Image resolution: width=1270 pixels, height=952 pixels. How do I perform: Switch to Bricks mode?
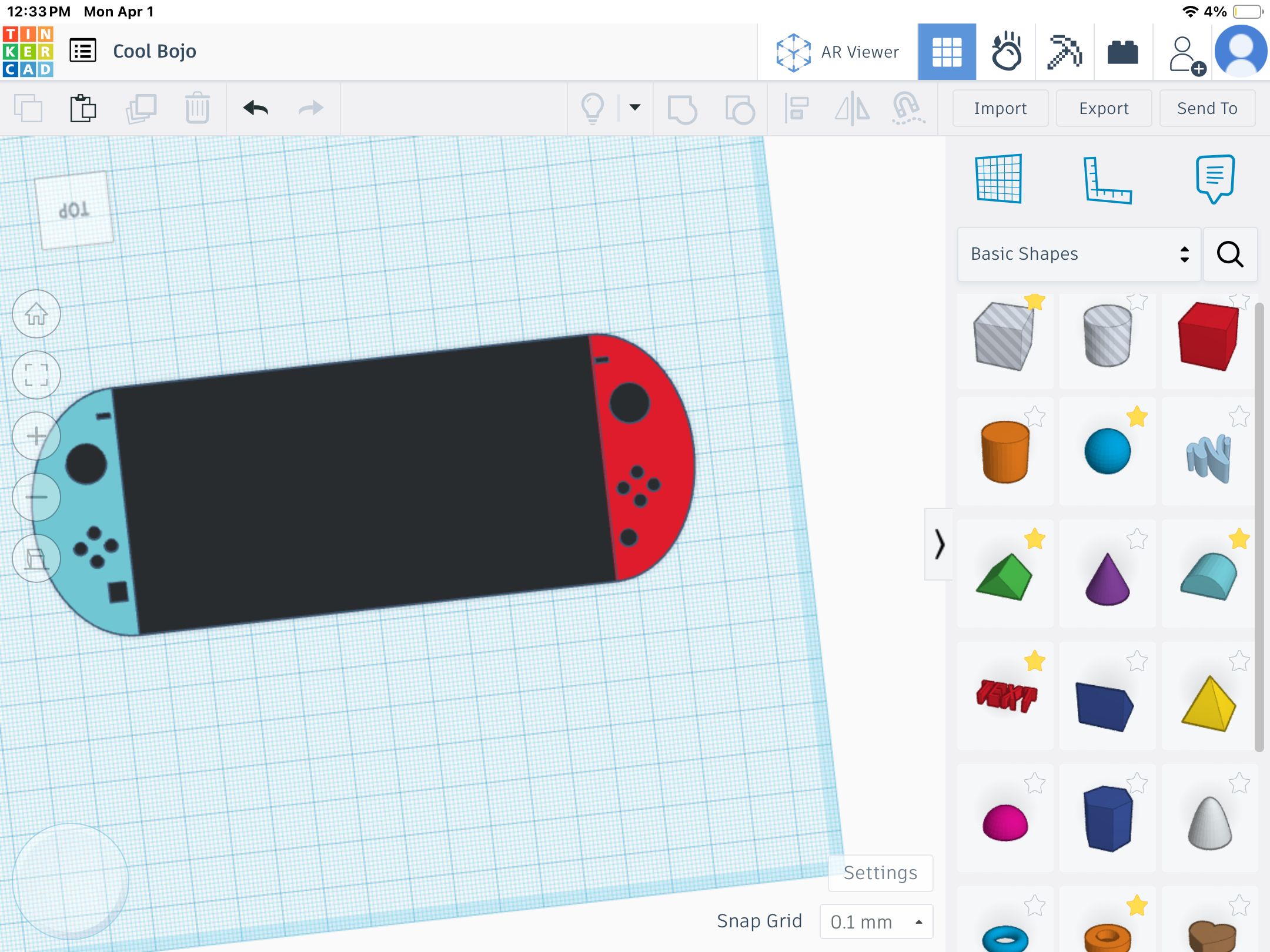[x=1122, y=52]
